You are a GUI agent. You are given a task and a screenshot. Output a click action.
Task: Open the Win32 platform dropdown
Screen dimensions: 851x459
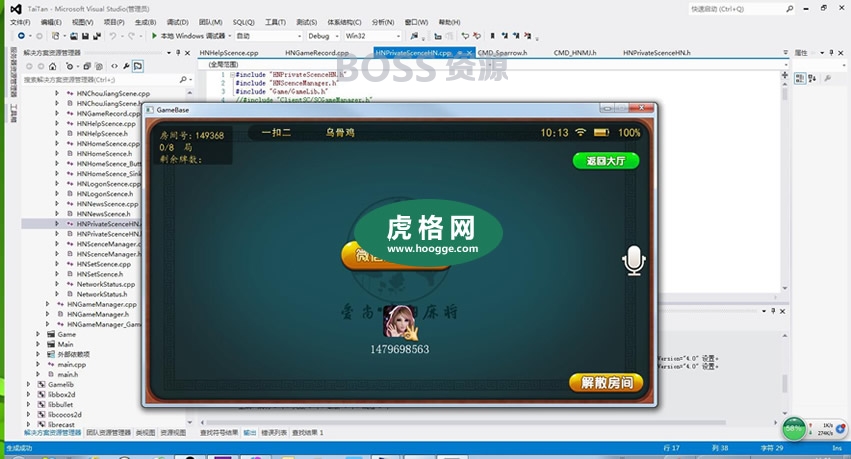(372, 36)
